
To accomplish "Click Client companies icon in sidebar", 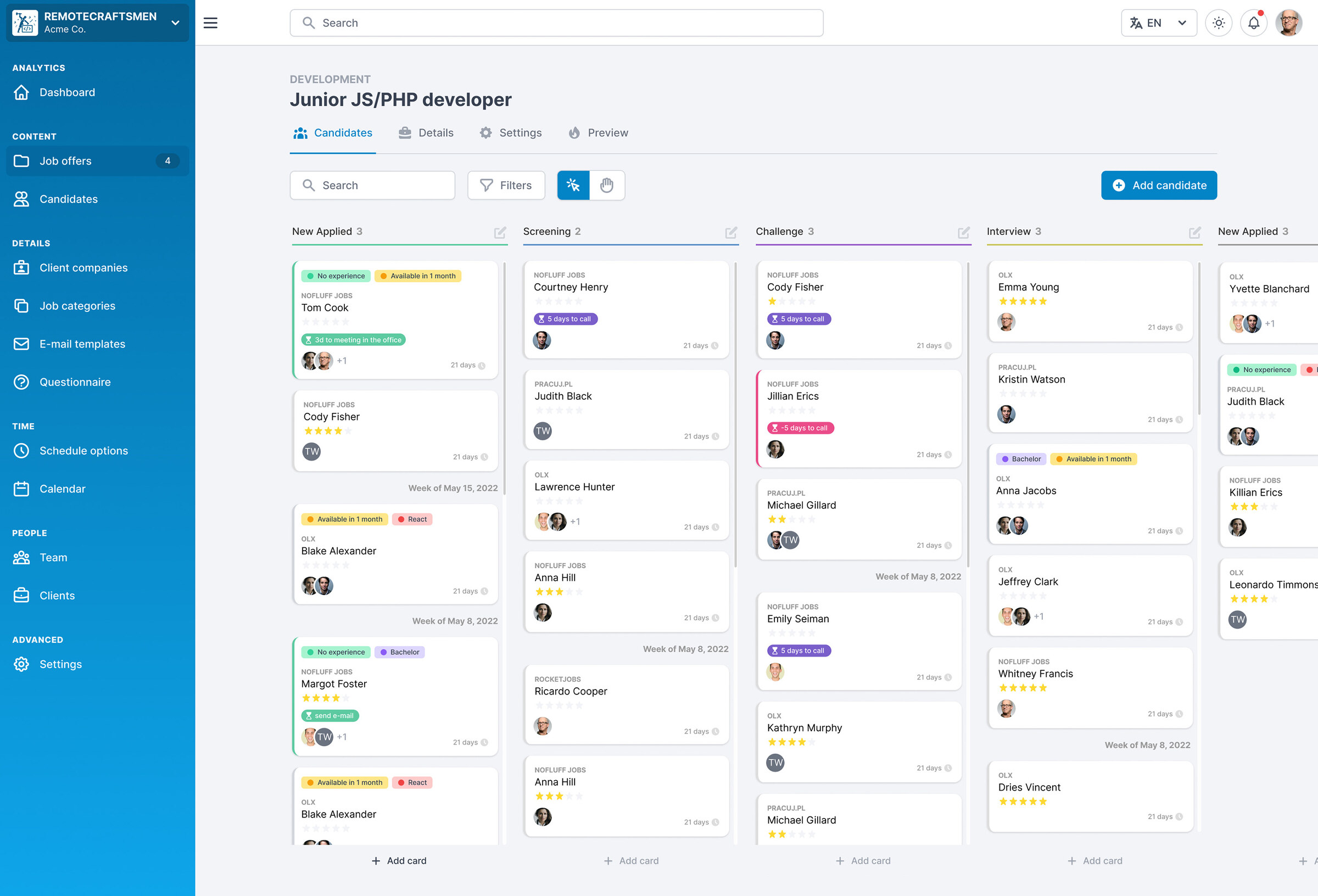I will point(21,268).
